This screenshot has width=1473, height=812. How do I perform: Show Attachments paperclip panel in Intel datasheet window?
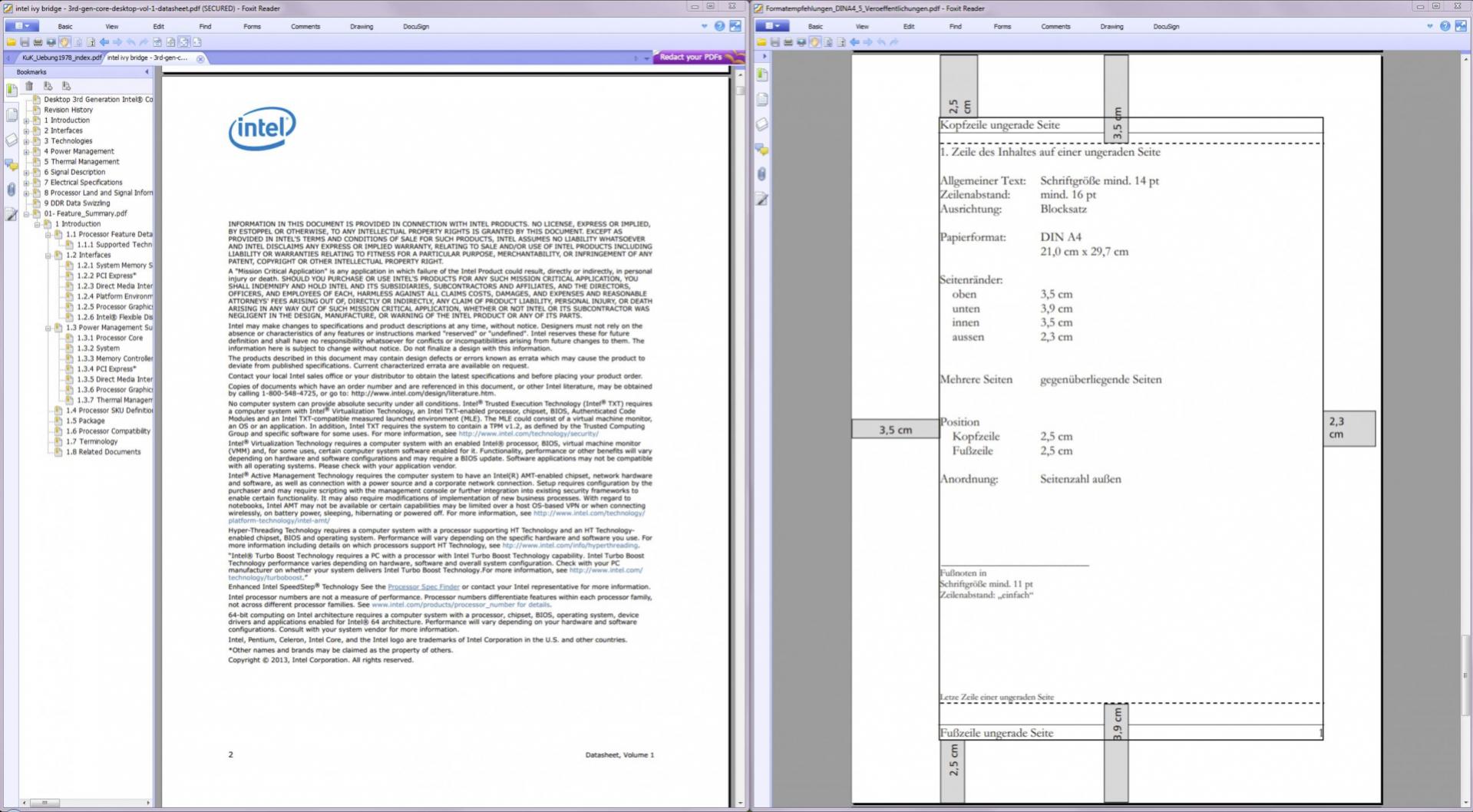point(12,189)
